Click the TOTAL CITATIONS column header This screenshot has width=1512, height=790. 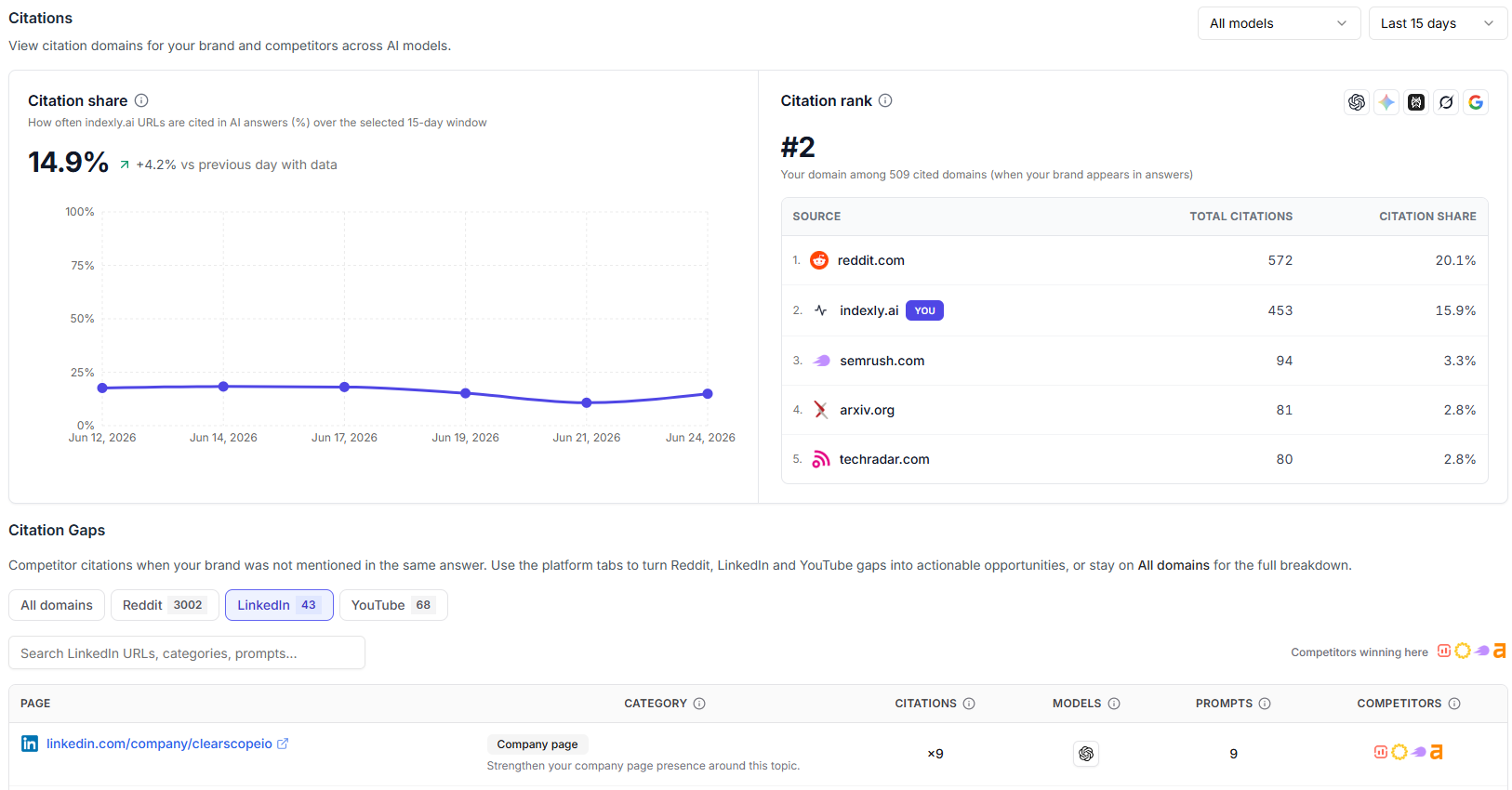[1241, 217]
